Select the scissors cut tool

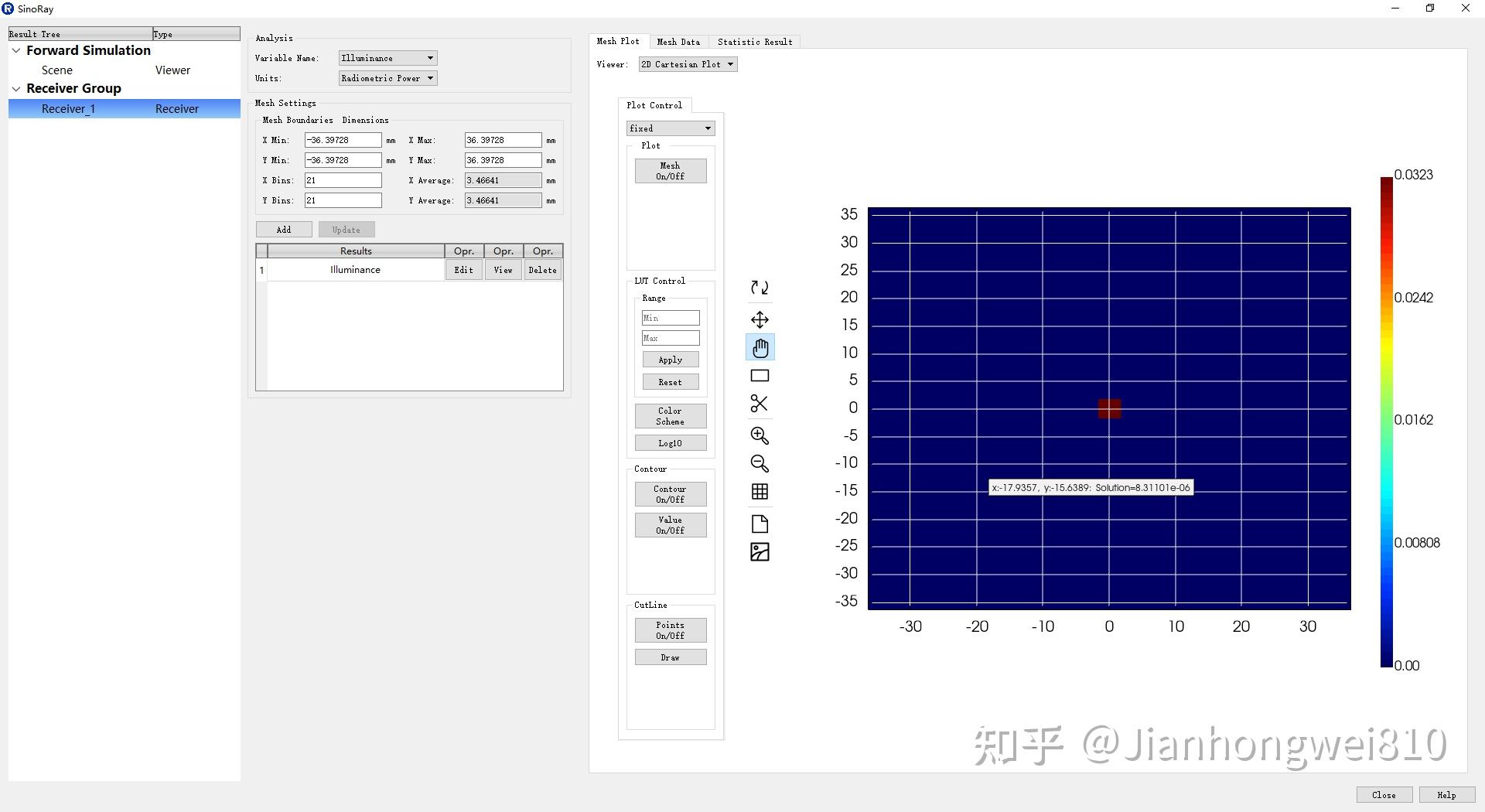(x=760, y=403)
